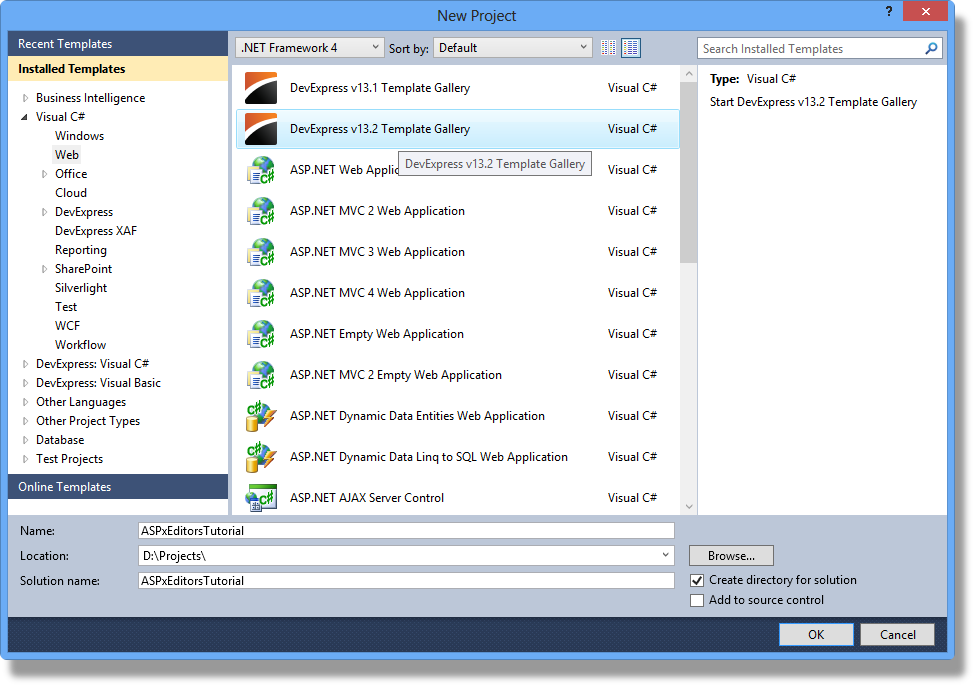Click the ASP.NET Web Application template icon
Viewport: 975px width, 687px height.
click(261, 170)
